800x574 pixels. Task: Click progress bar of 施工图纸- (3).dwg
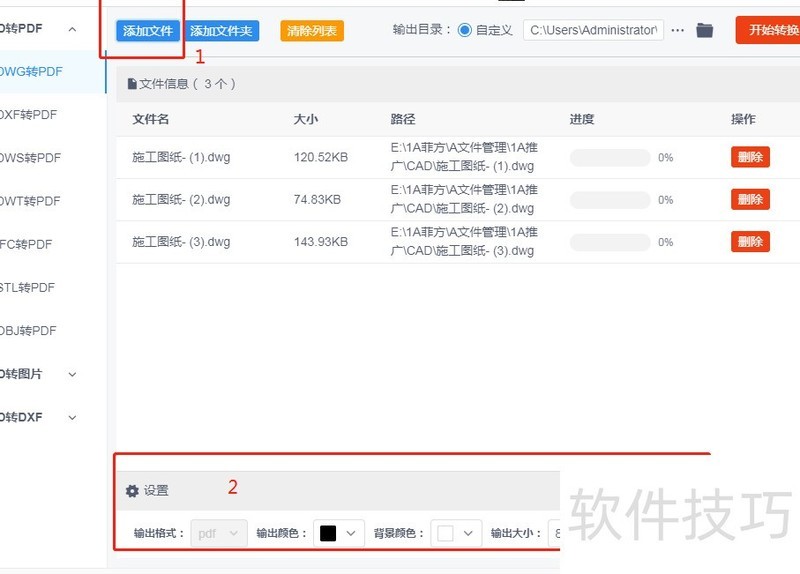point(610,242)
